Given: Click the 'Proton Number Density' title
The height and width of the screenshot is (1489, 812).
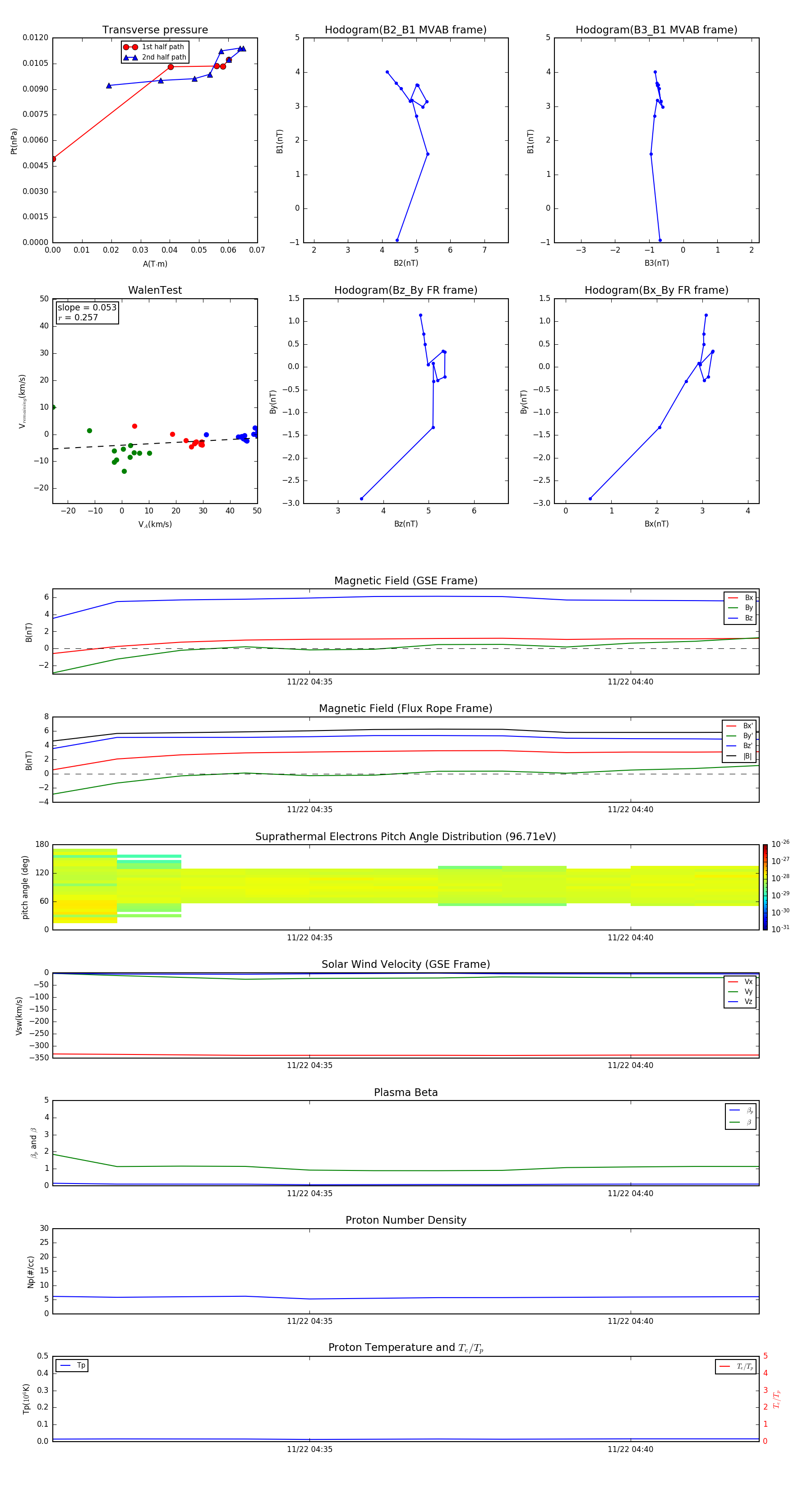Looking at the screenshot, I should 406,1220.
